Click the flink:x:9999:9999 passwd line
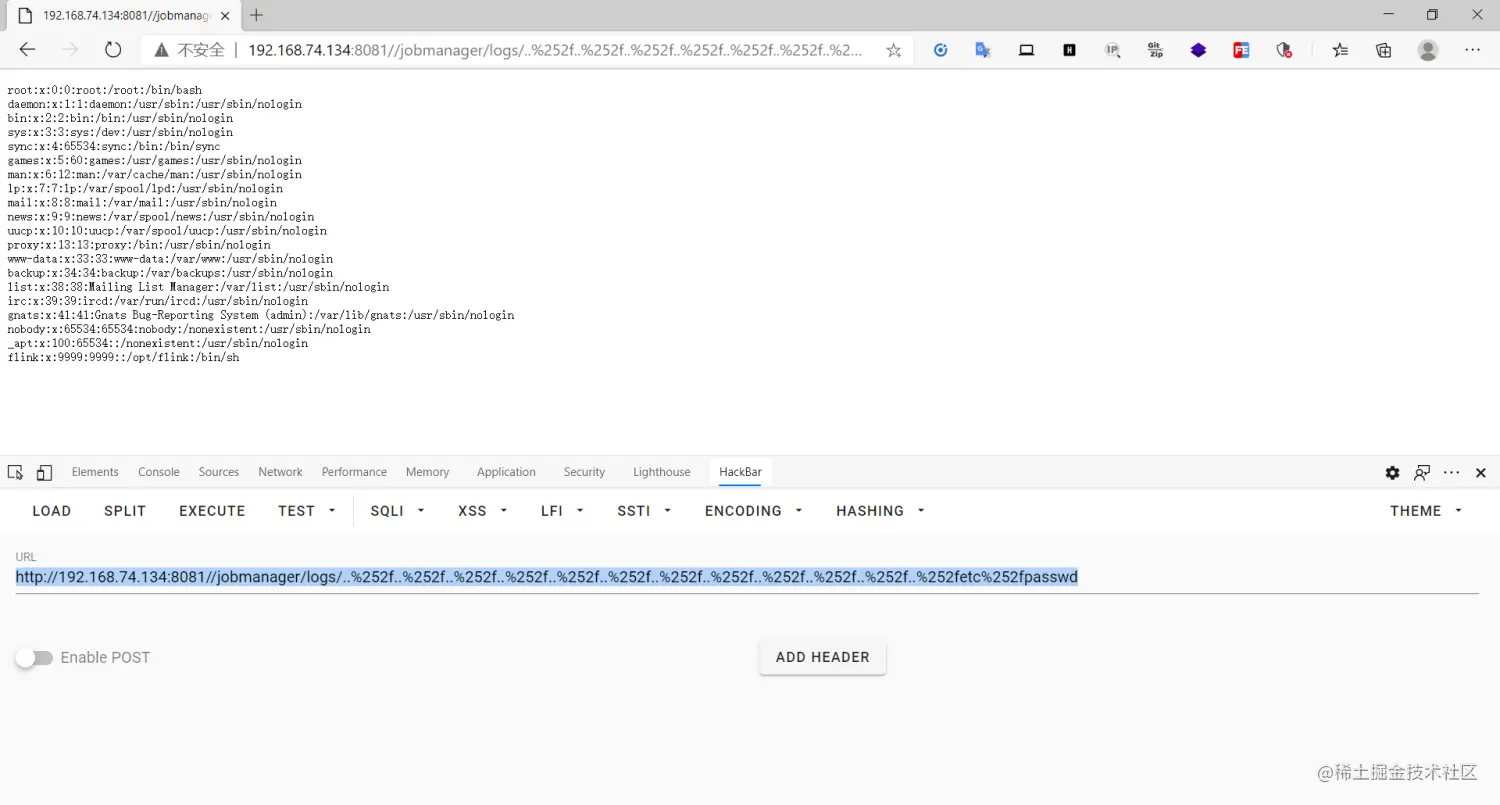1500x805 pixels. [x=123, y=357]
